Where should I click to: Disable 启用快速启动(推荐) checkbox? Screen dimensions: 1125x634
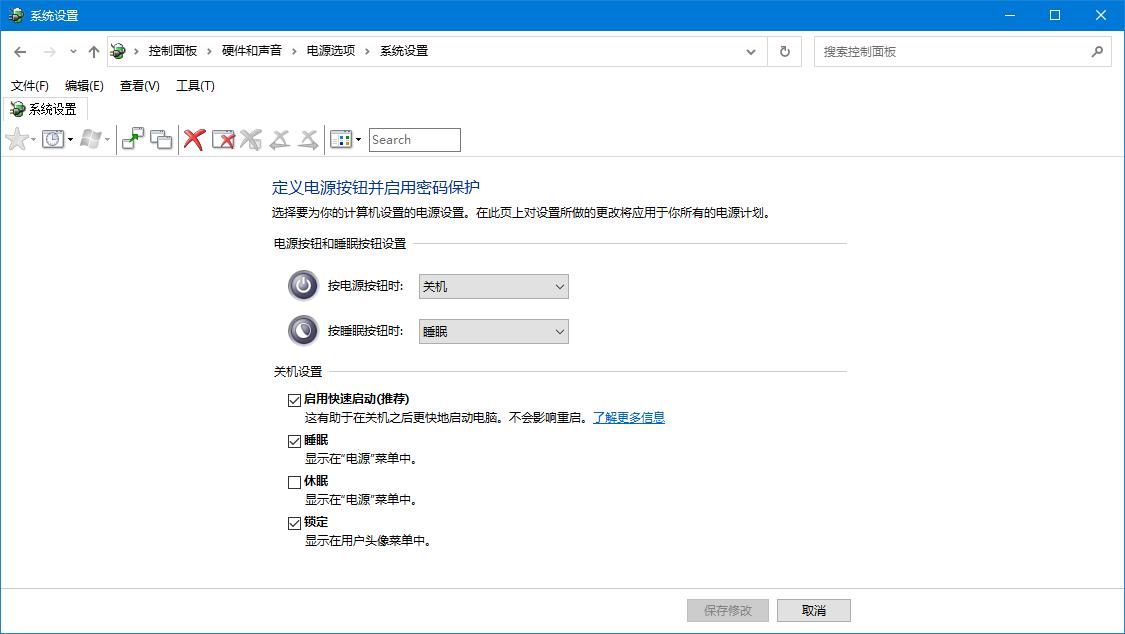(x=294, y=399)
